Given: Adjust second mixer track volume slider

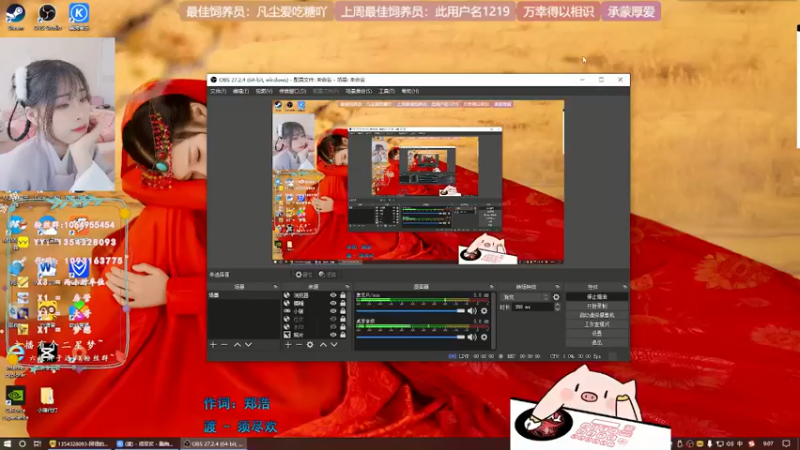Looking at the screenshot, I should [411, 337].
